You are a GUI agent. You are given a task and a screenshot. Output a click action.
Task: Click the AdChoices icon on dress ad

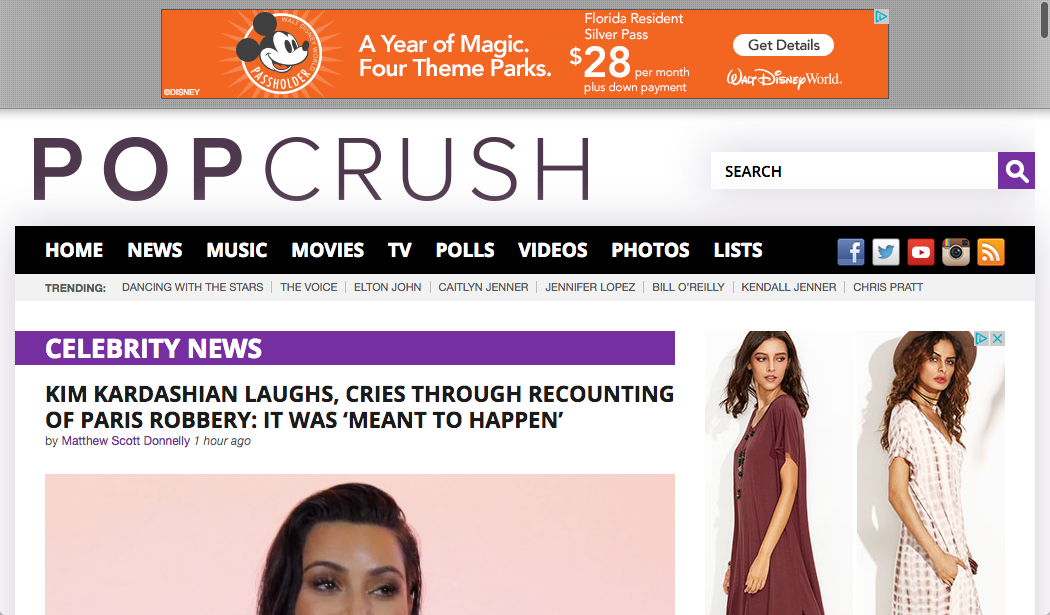pyautogui.click(x=981, y=338)
